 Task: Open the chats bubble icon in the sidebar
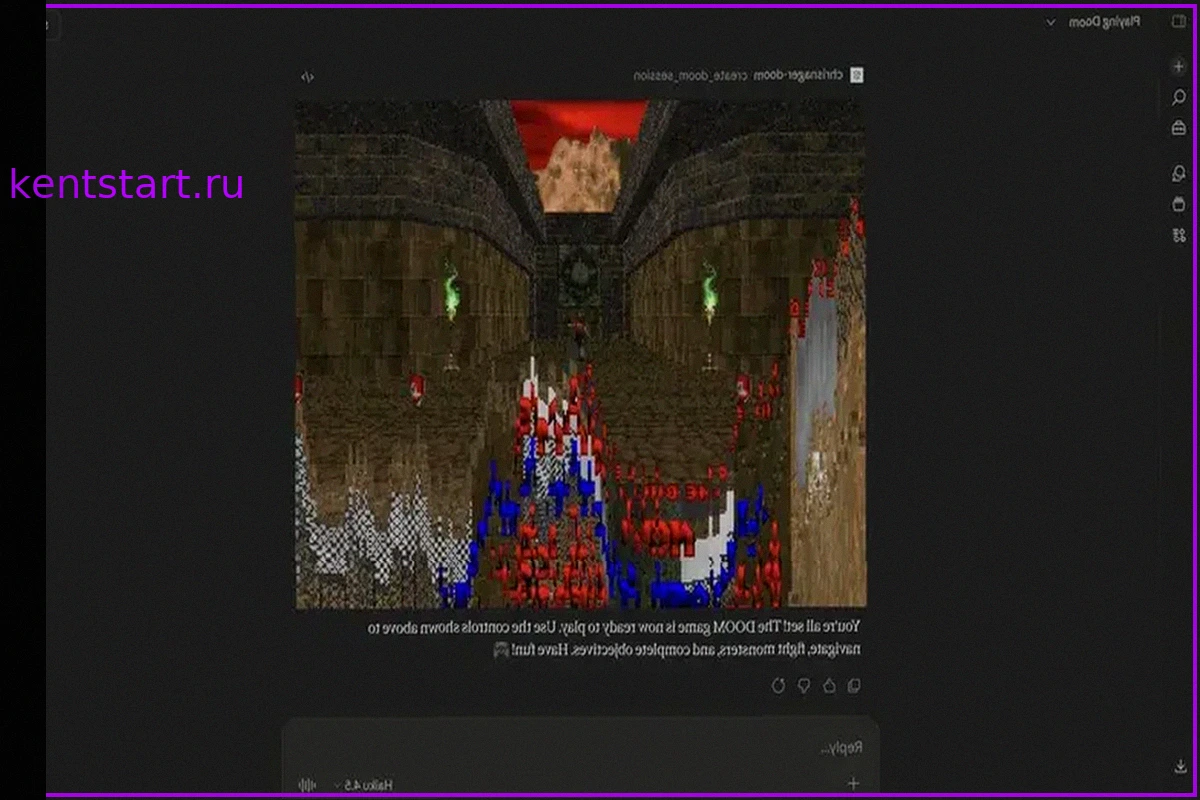click(1178, 174)
